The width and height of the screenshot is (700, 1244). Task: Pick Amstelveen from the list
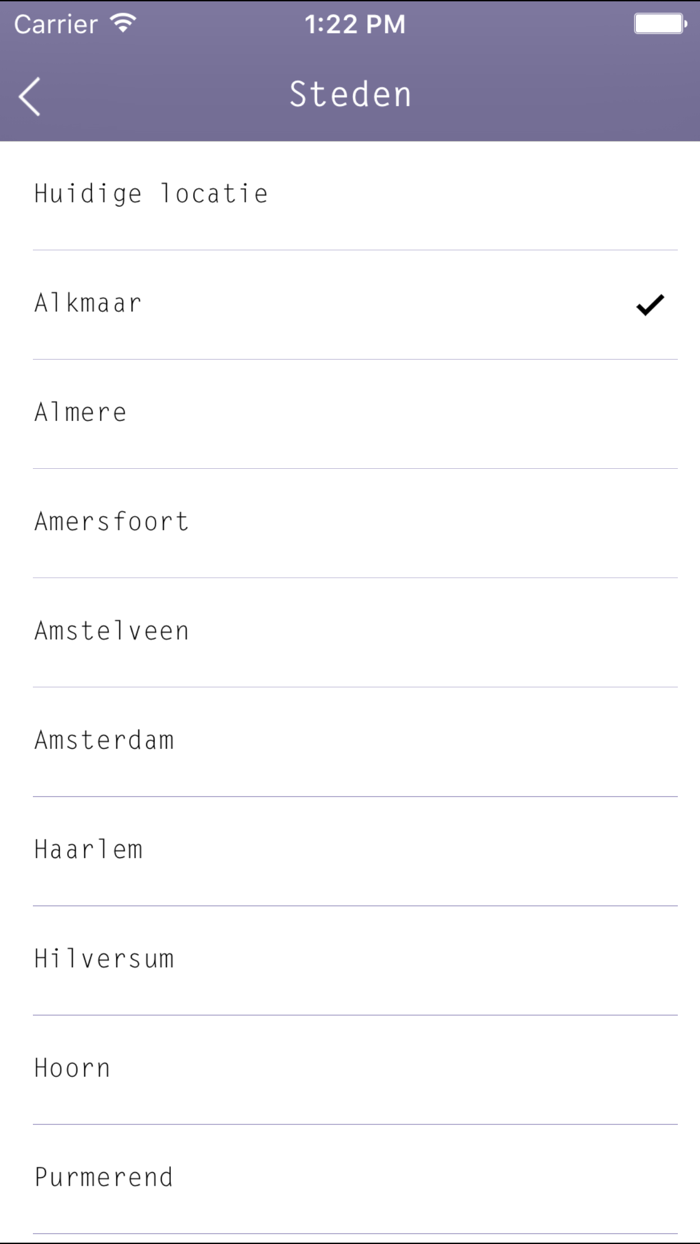pos(112,631)
